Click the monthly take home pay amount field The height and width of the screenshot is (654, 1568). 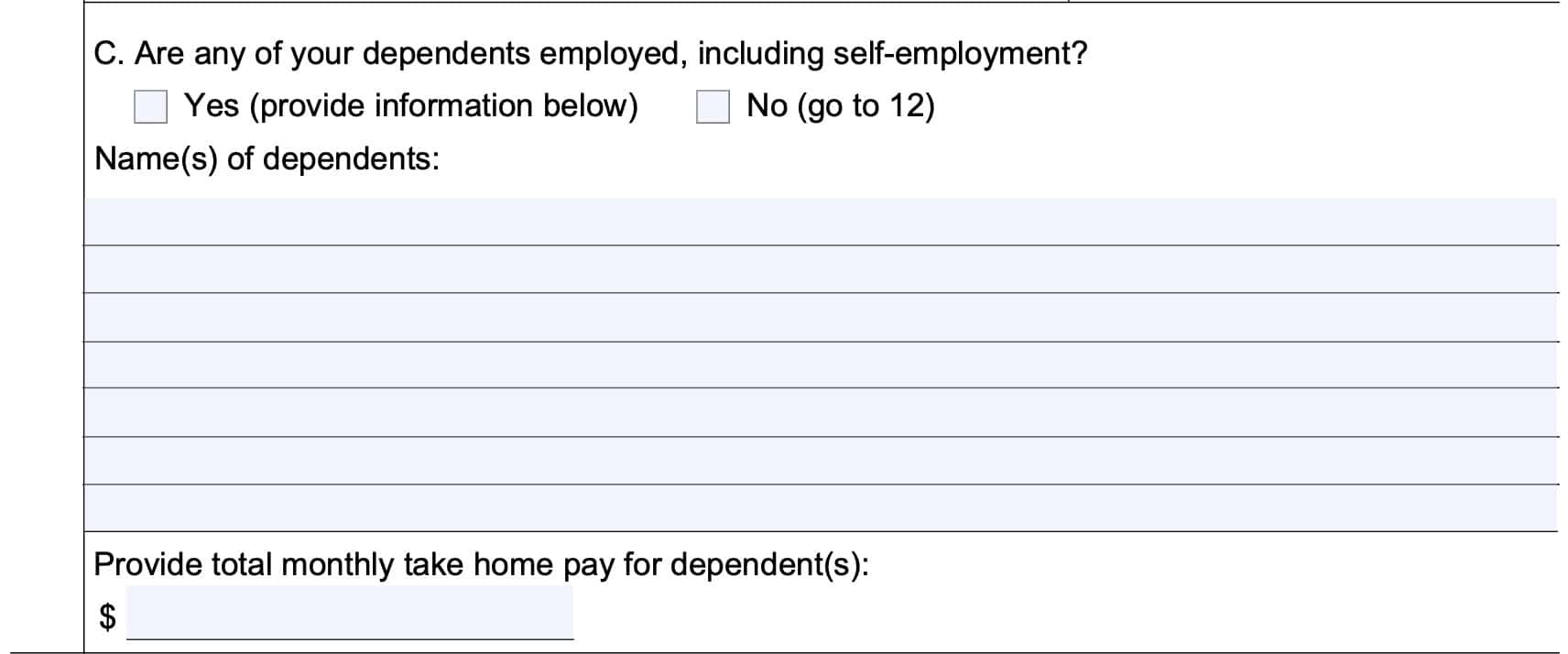pyautogui.click(x=350, y=612)
